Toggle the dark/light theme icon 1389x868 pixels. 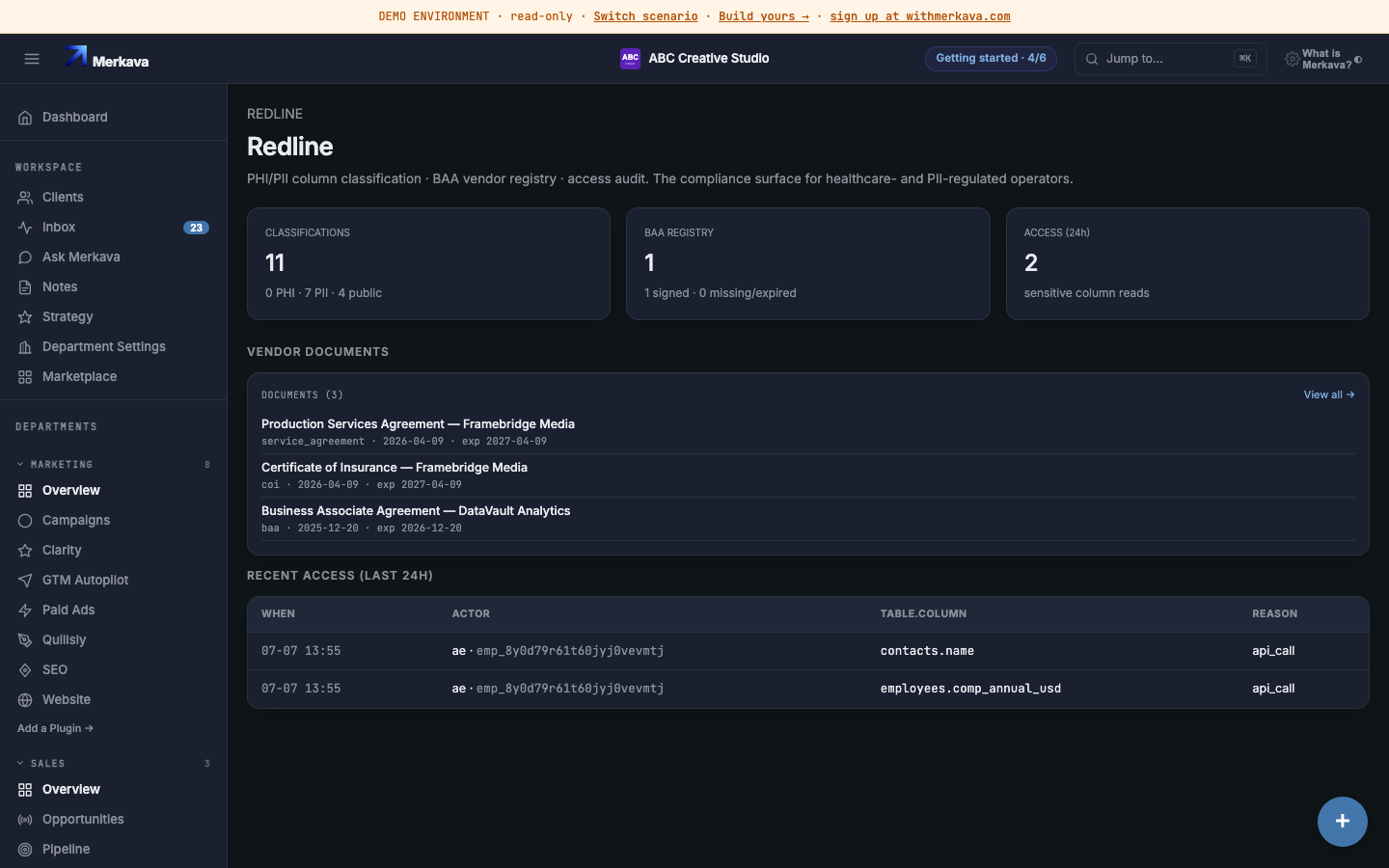tap(1358, 60)
